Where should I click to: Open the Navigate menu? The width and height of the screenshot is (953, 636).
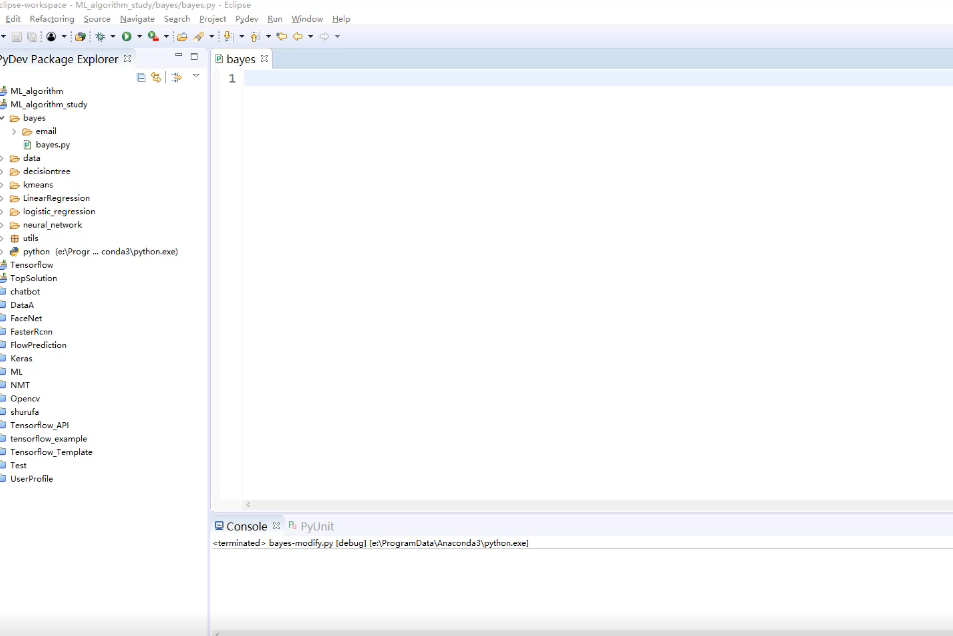pyautogui.click(x=137, y=19)
